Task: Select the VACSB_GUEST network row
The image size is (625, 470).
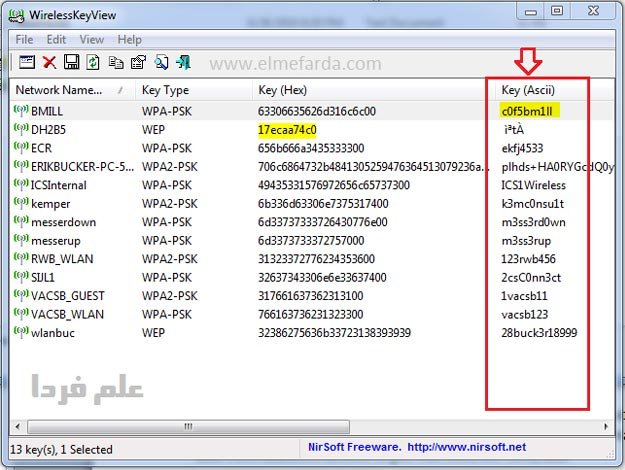Action: (311, 296)
